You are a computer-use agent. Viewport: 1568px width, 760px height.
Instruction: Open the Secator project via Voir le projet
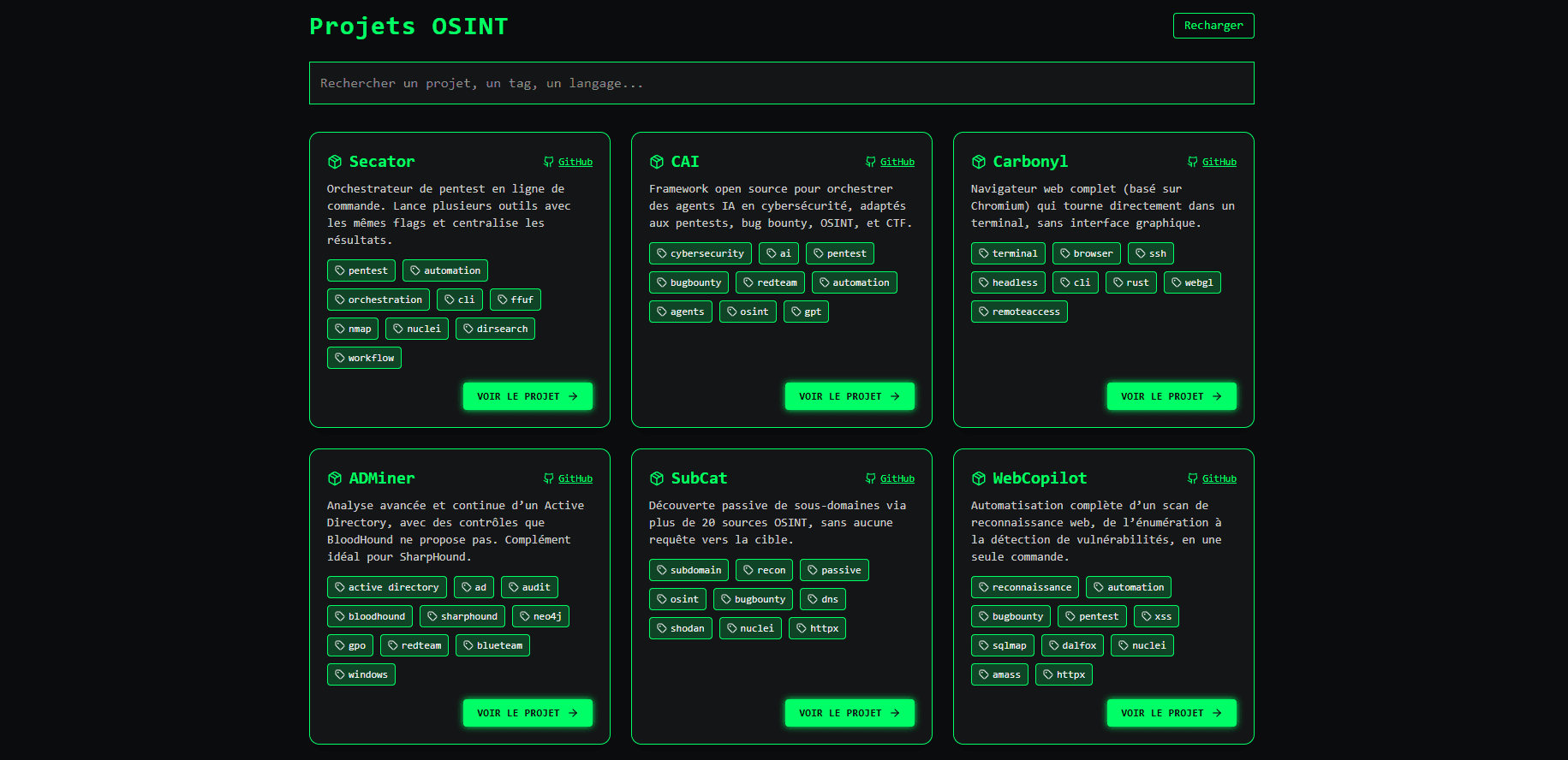pos(528,396)
